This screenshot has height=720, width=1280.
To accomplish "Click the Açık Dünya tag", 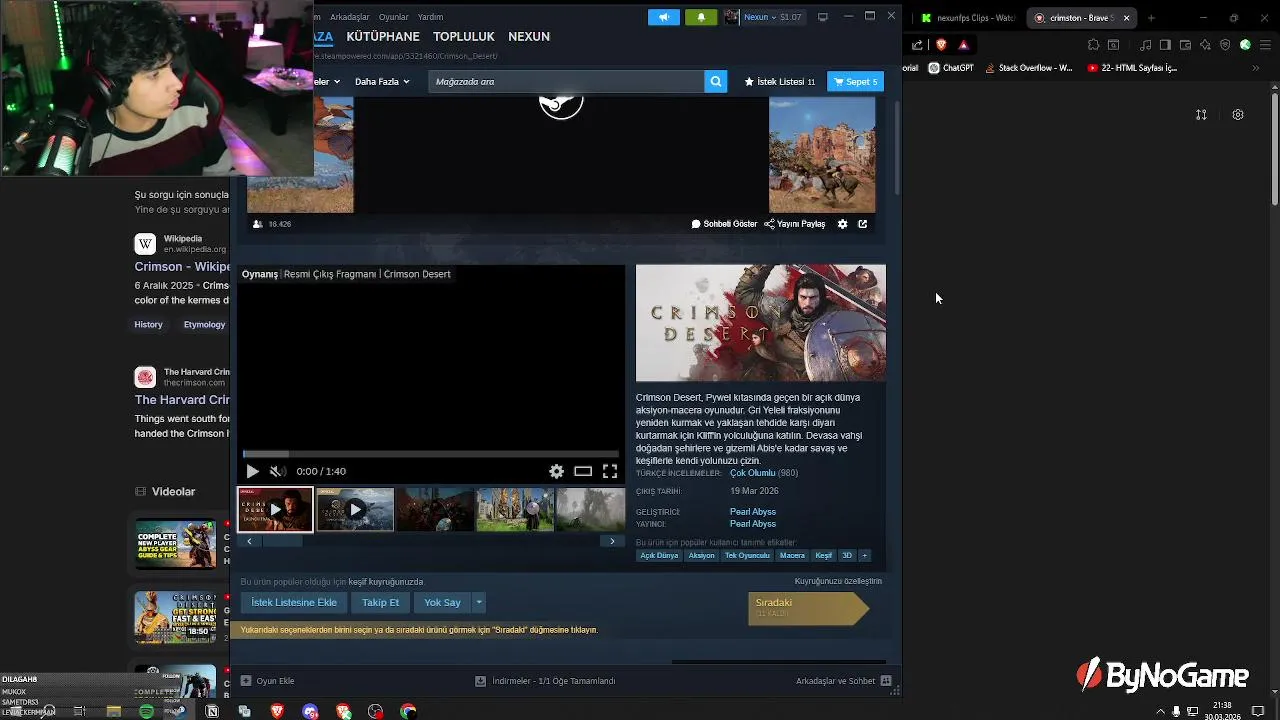I will coord(659,555).
